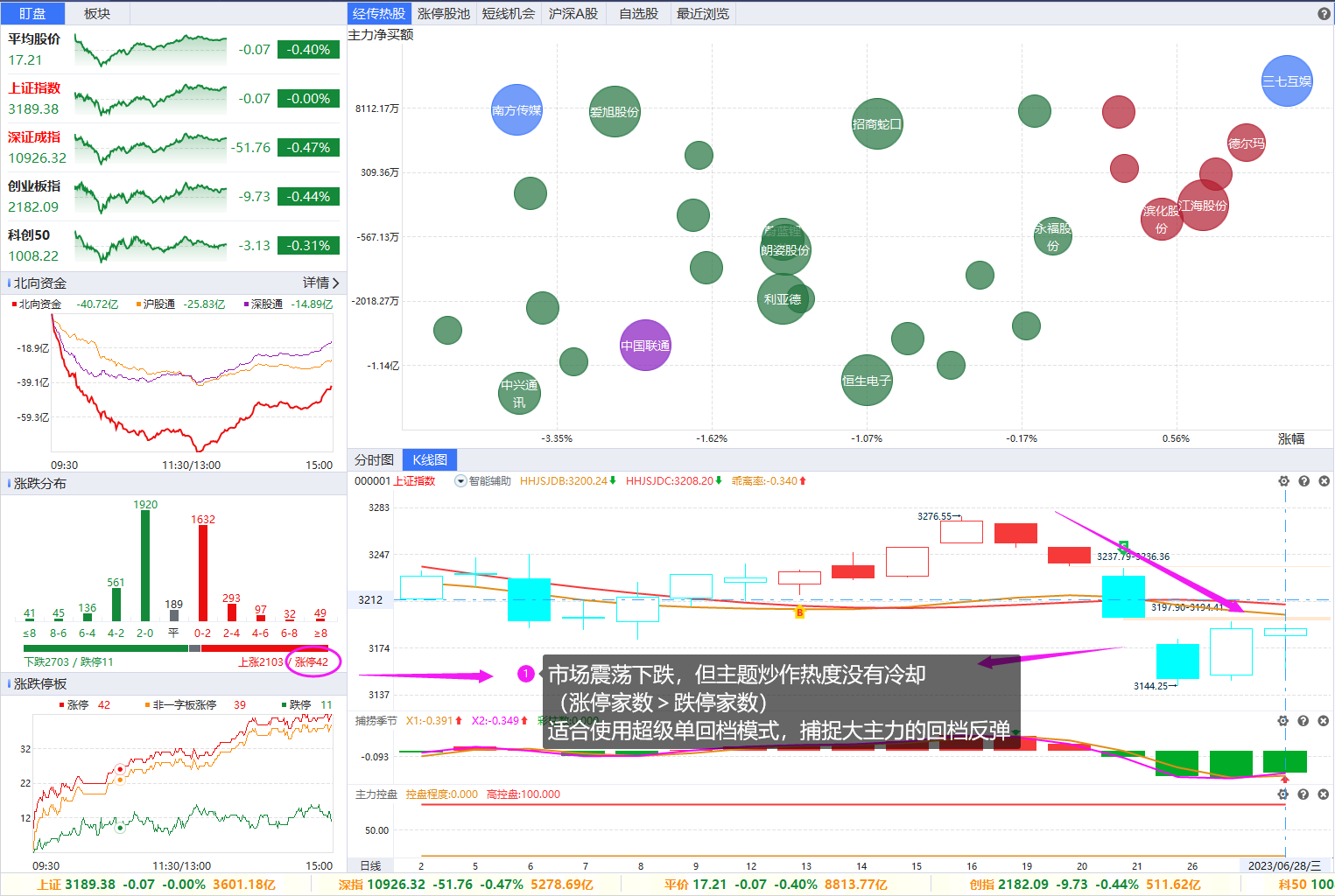The height and width of the screenshot is (896, 1335).
Task: Click the 平价 17.21 status bar entry
Action: coord(776,885)
